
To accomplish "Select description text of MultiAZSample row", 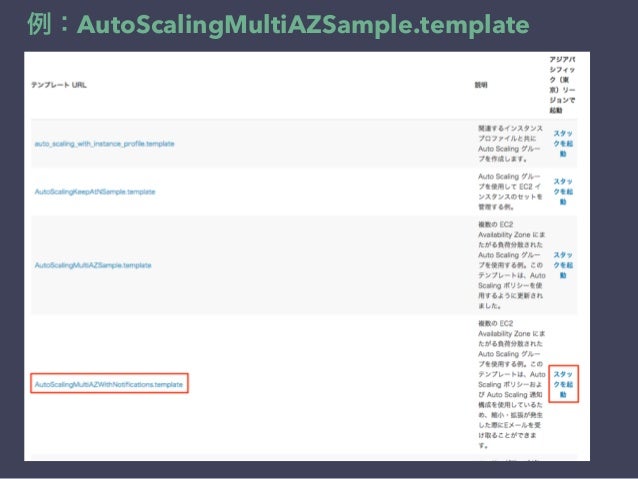I will click(511, 265).
